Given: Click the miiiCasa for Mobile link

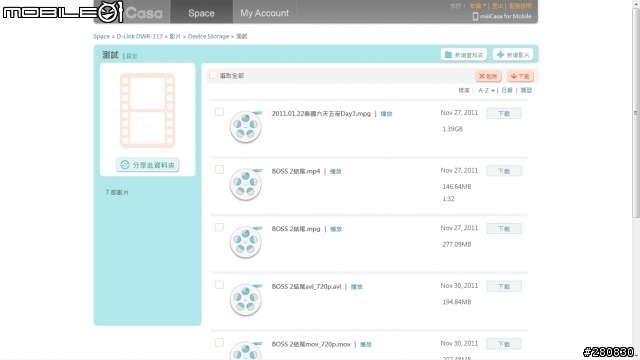Looking at the screenshot, I should (505, 16).
